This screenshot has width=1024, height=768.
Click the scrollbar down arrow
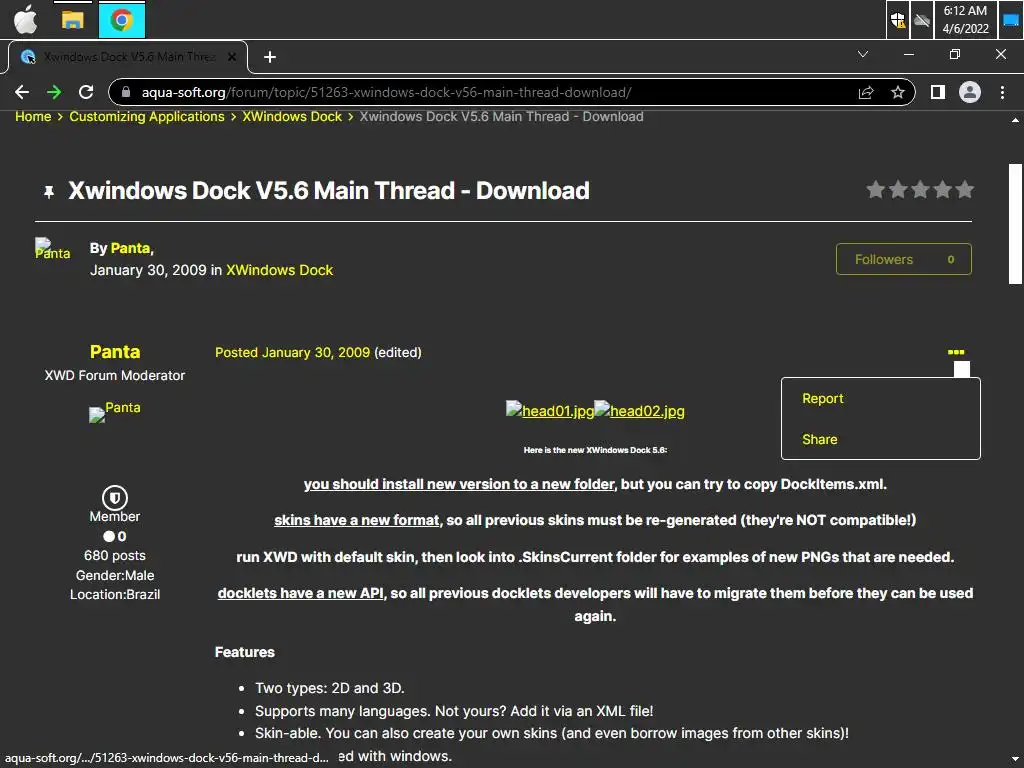(1015, 760)
